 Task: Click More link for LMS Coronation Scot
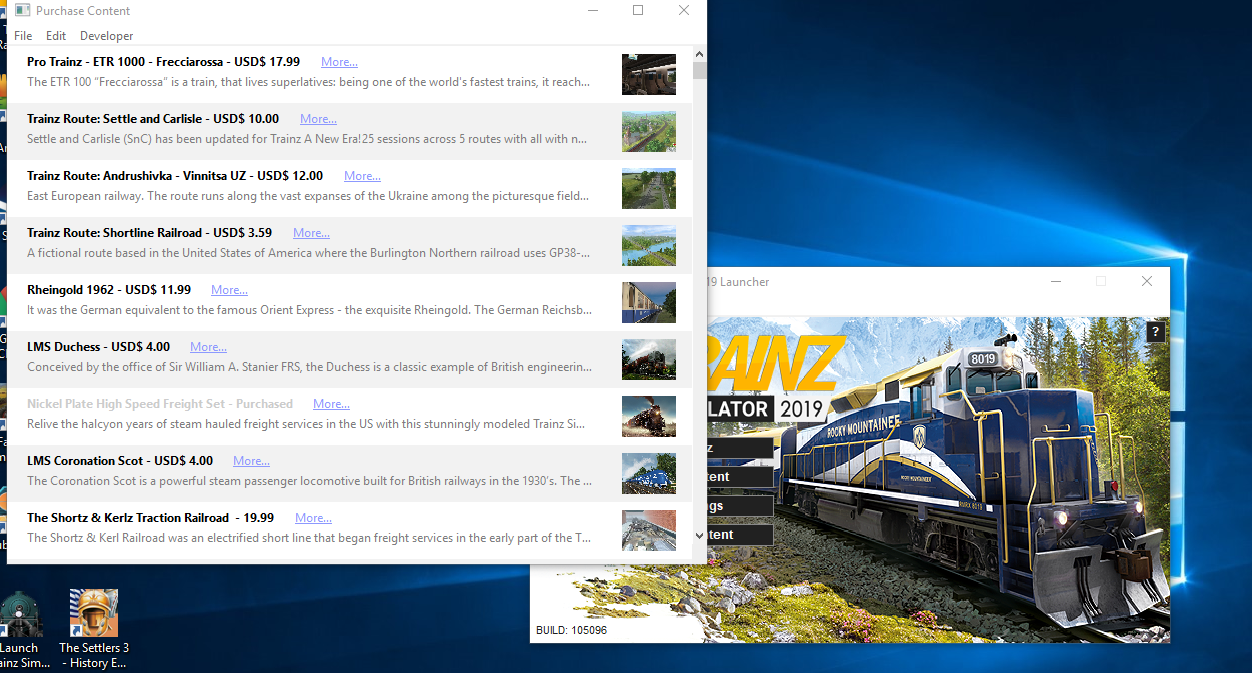tap(251, 461)
